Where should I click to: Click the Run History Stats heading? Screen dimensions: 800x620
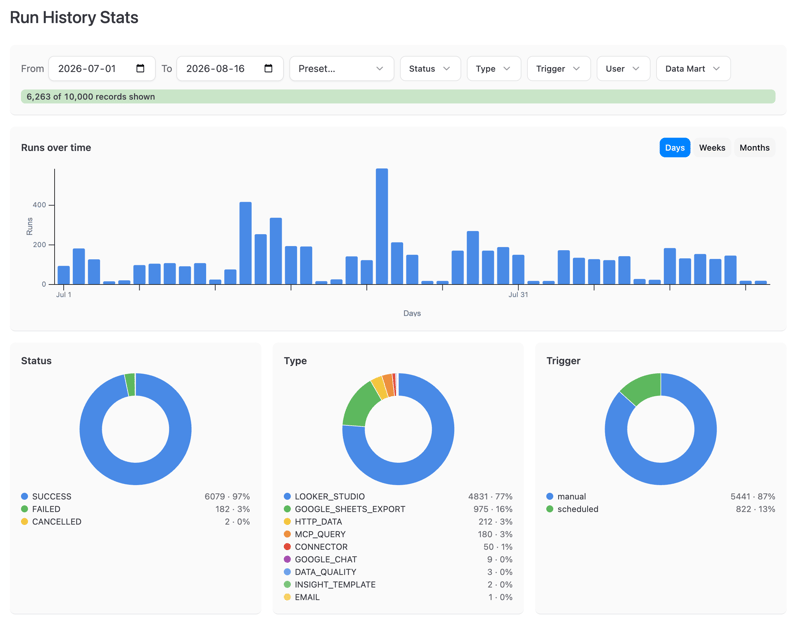[x=74, y=17]
